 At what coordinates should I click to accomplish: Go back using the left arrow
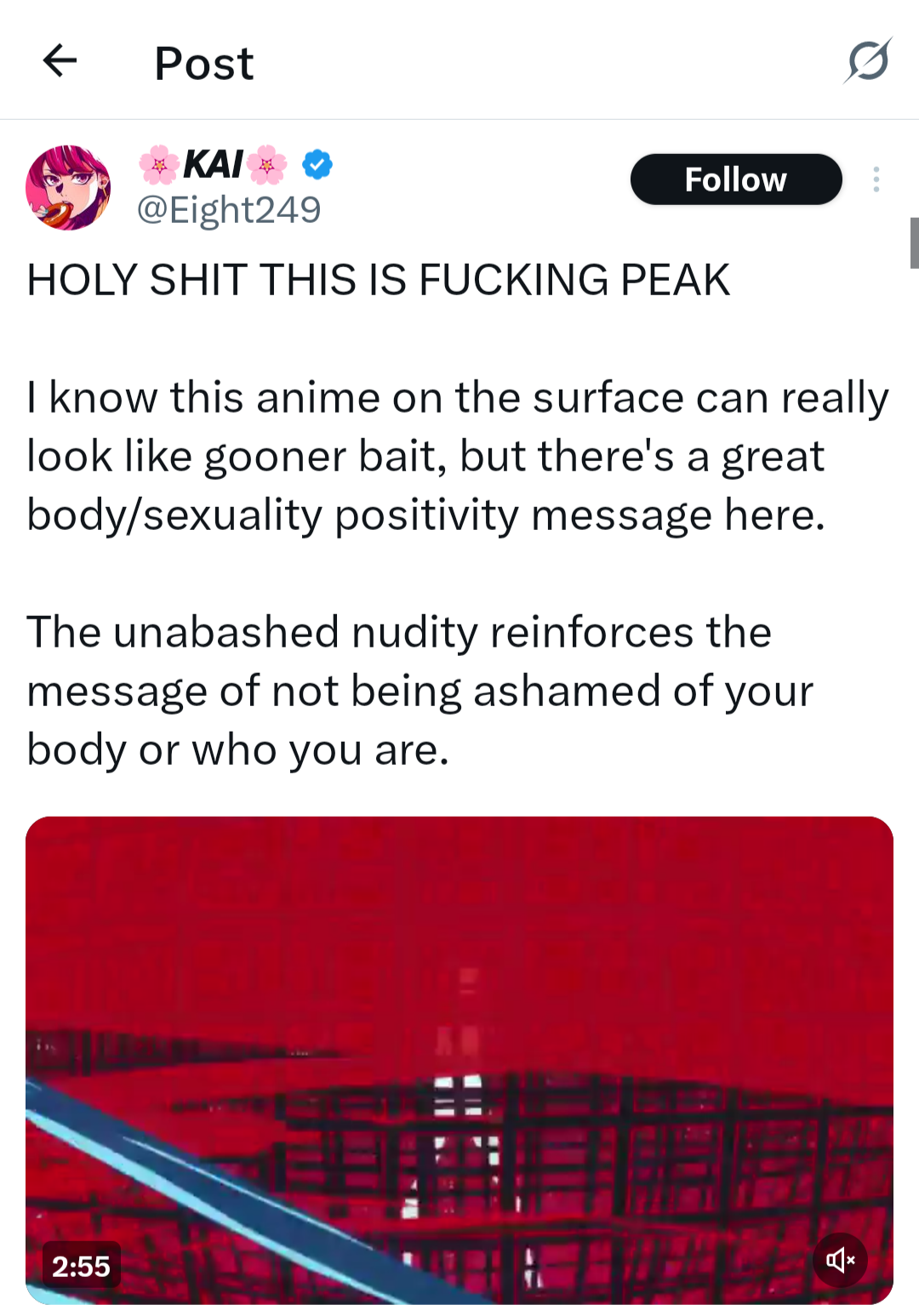click(60, 60)
